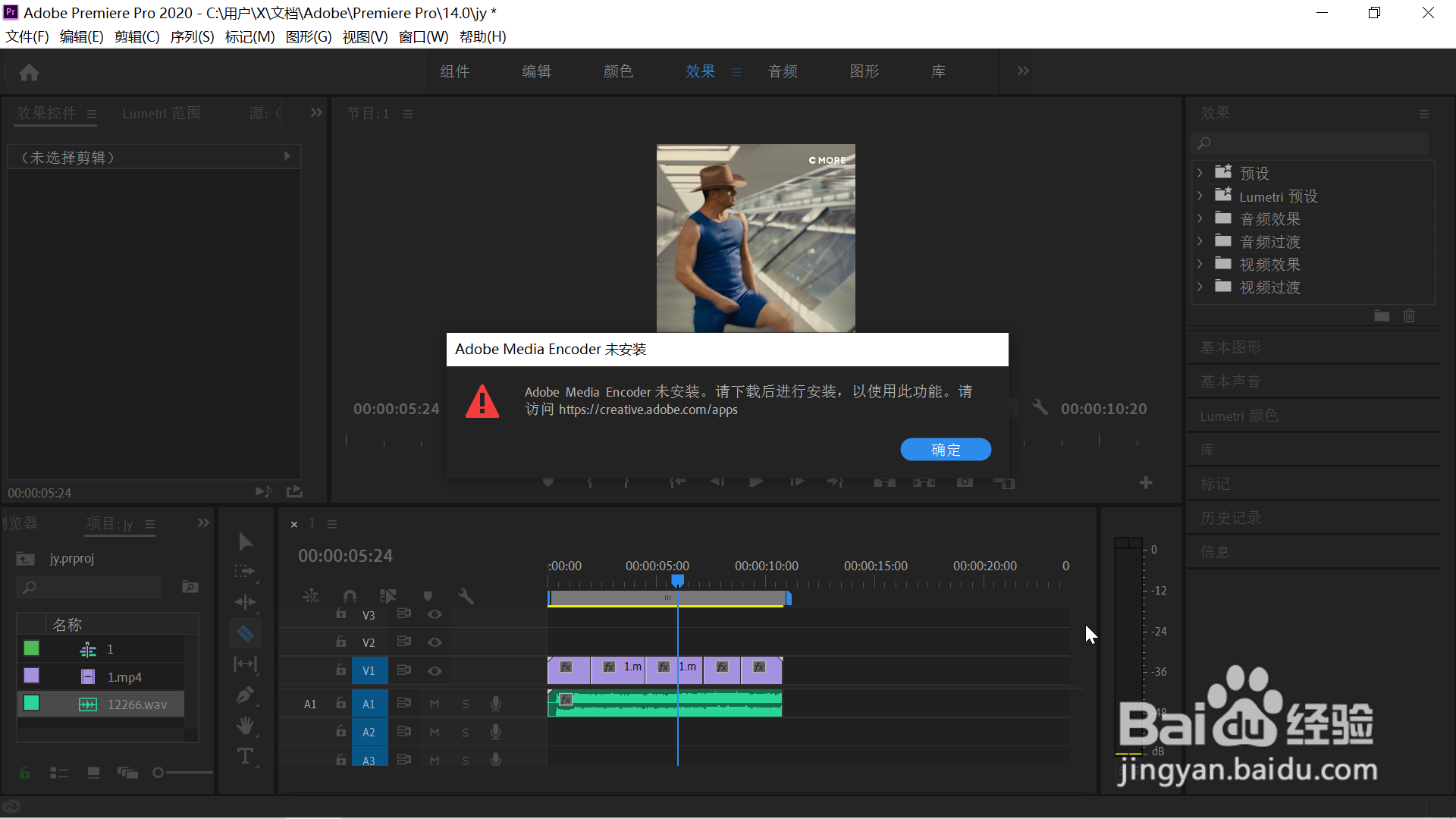Viewport: 1456px width, 819px height.
Task: Toggle lock on V2 track
Action: click(341, 642)
